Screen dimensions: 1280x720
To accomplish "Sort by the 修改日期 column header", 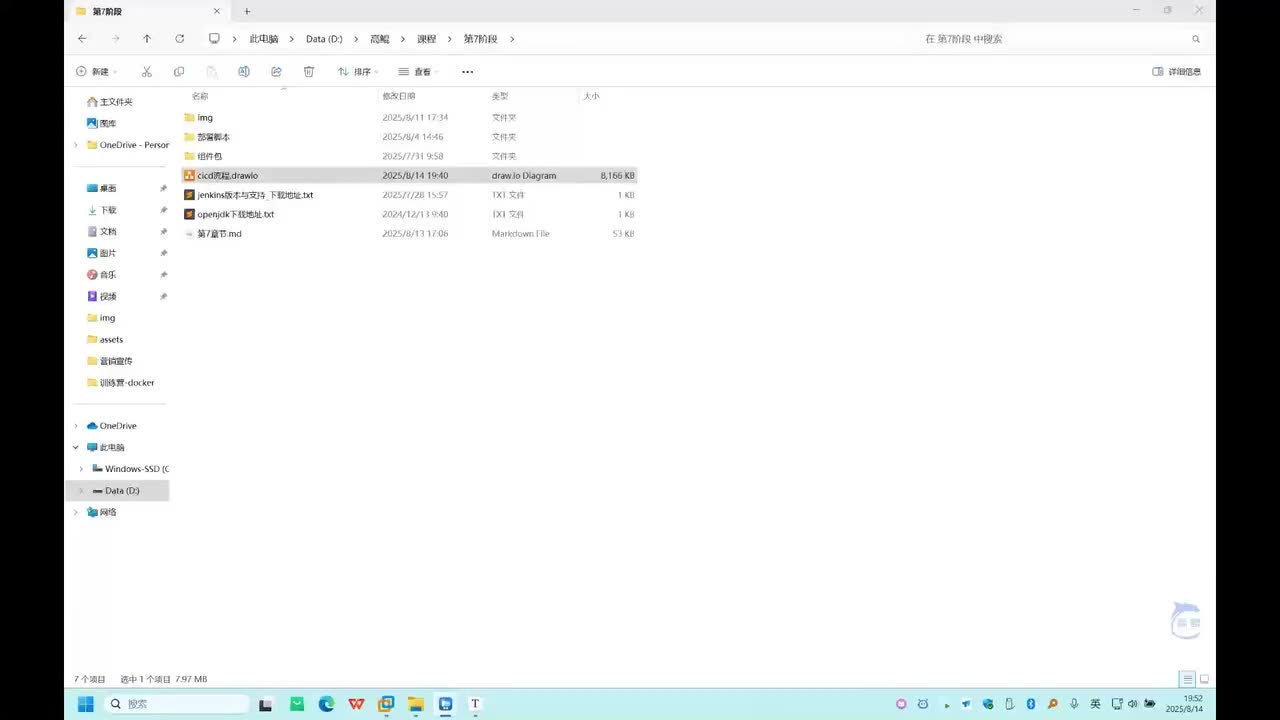I will tap(399, 96).
